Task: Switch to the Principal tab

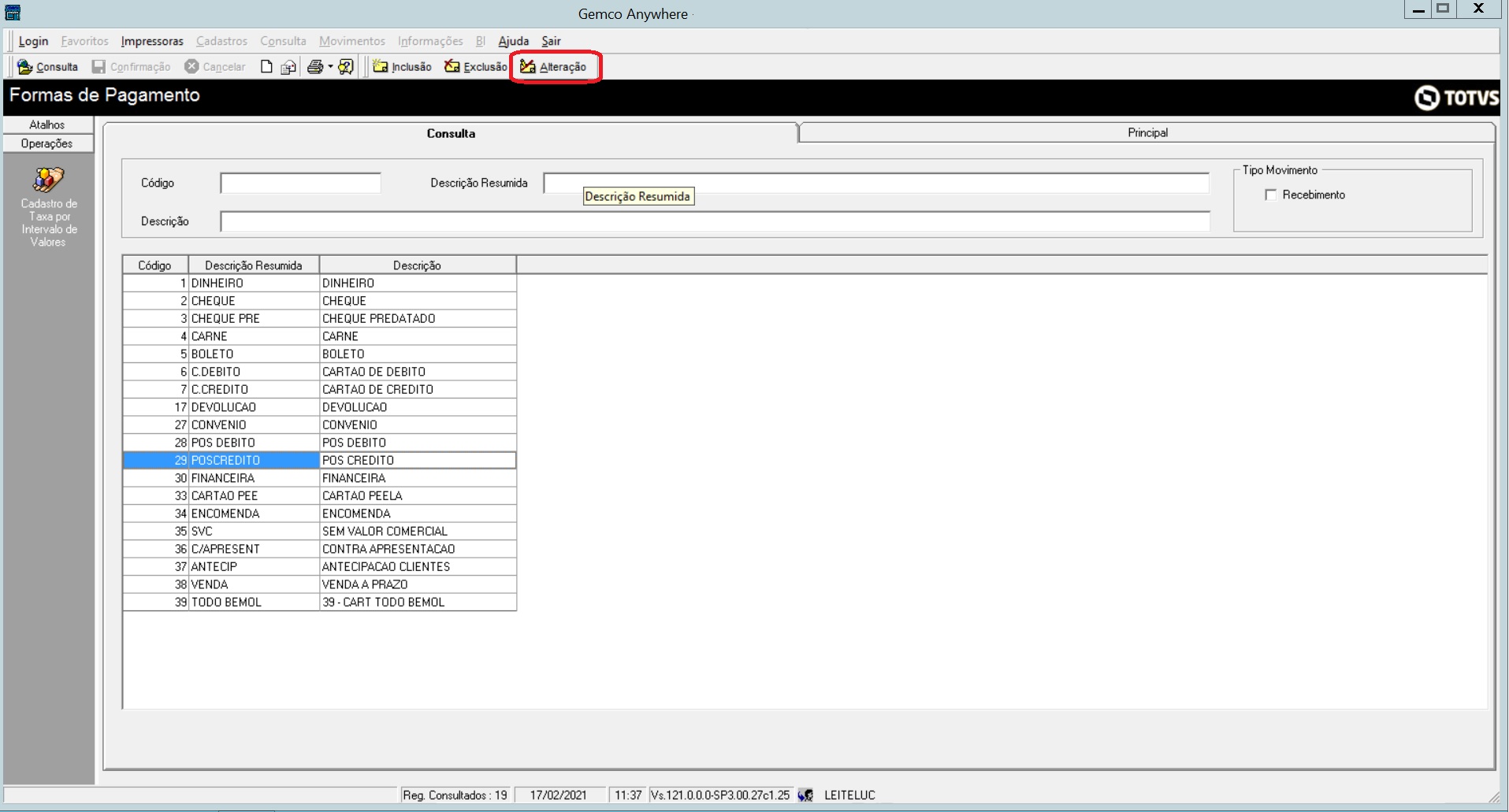Action: (1147, 132)
